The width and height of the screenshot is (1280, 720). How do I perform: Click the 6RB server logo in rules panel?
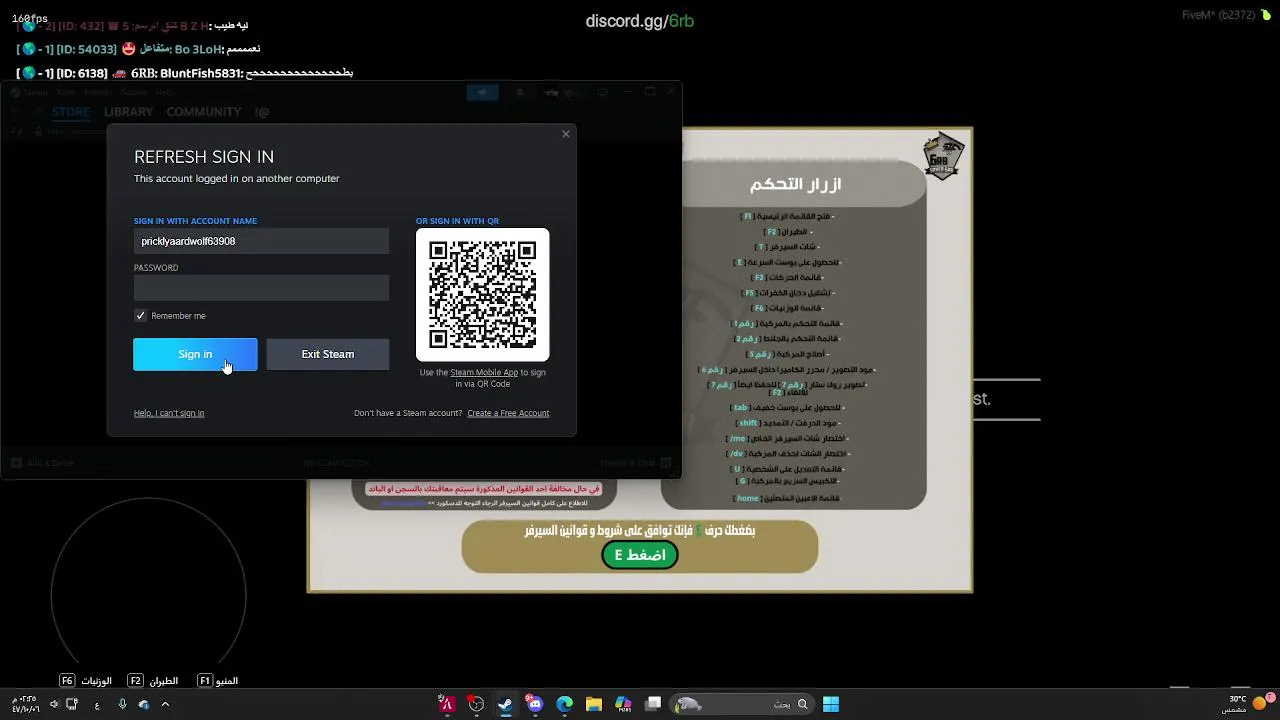pos(943,157)
